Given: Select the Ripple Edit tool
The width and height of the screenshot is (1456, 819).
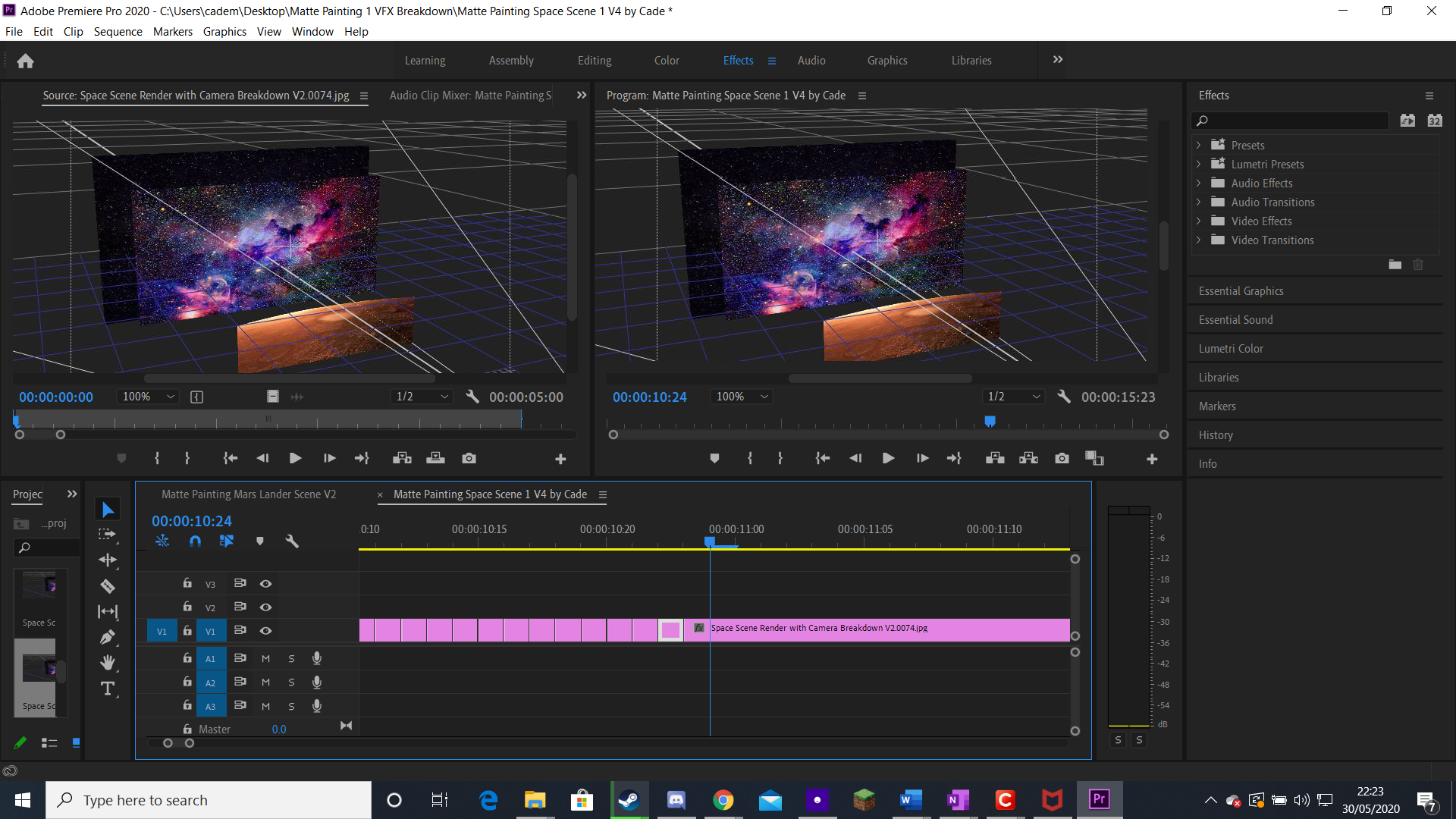Looking at the screenshot, I should (x=108, y=560).
